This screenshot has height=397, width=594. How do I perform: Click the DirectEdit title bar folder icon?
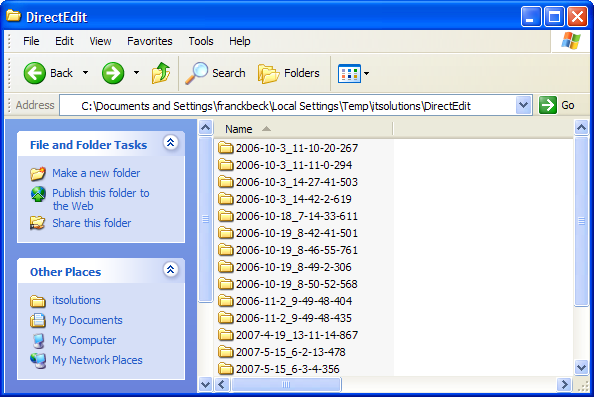(14, 16)
